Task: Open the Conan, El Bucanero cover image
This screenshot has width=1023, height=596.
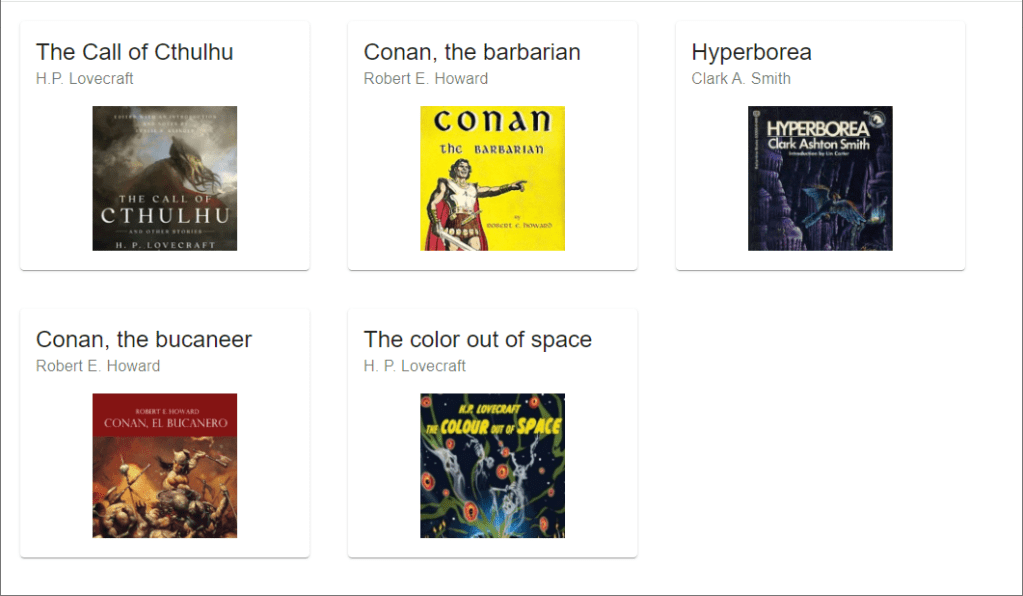Action: pyautogui.click(x=164, y=465)
